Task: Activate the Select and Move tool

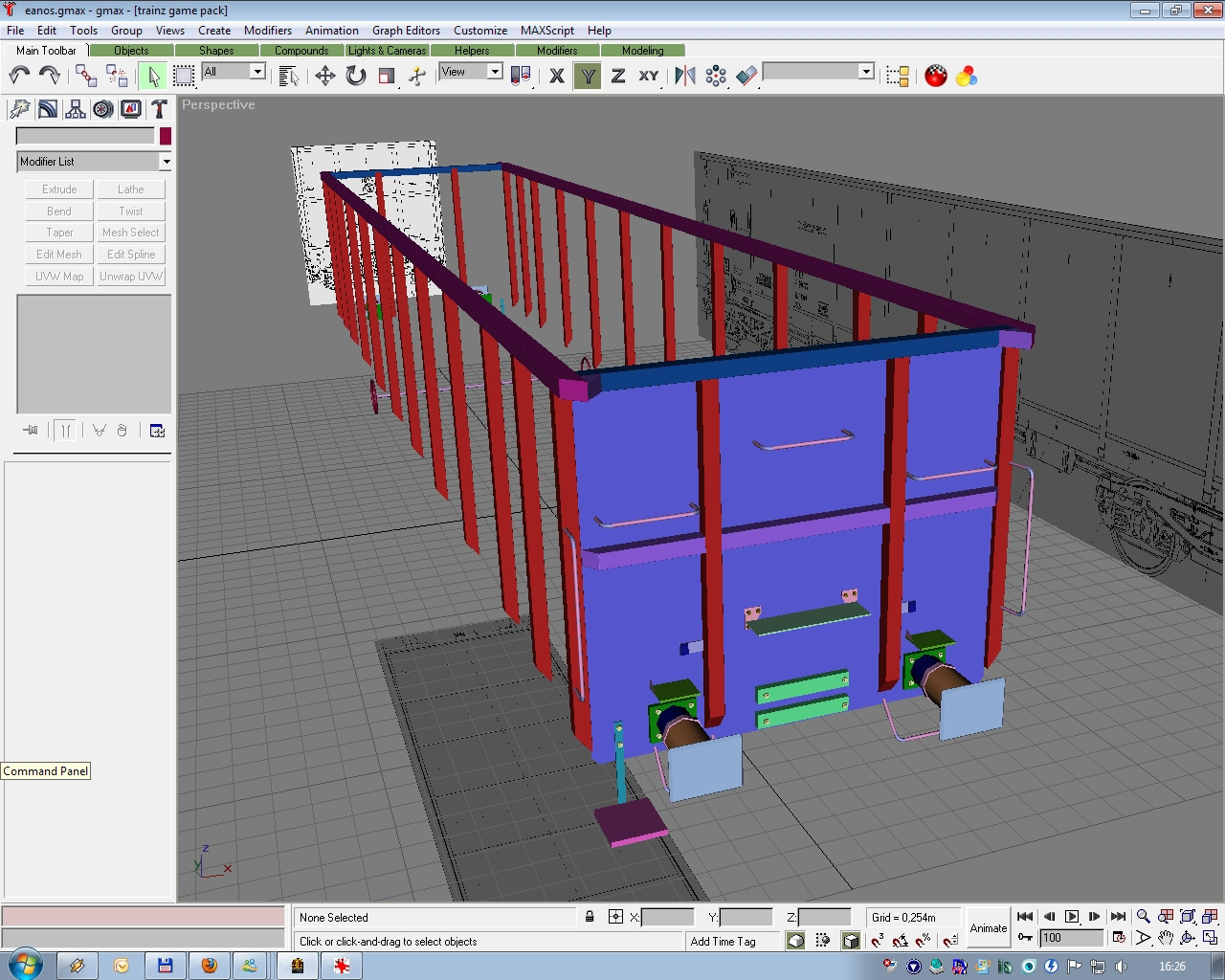Action: 325,76
